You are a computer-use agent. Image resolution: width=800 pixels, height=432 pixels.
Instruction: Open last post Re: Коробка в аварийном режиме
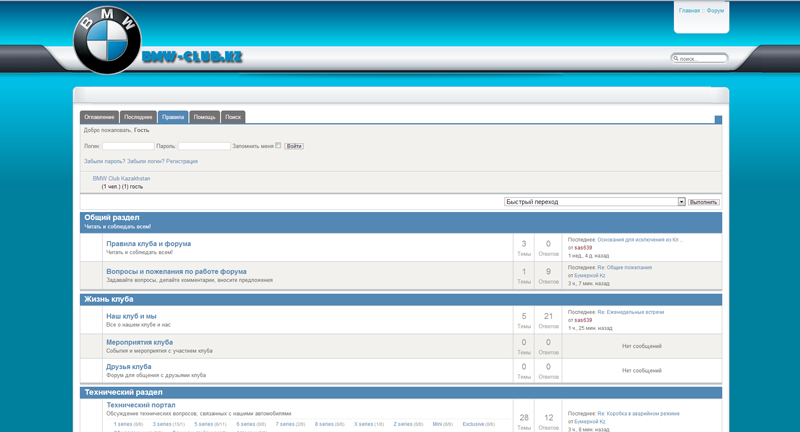638,414
